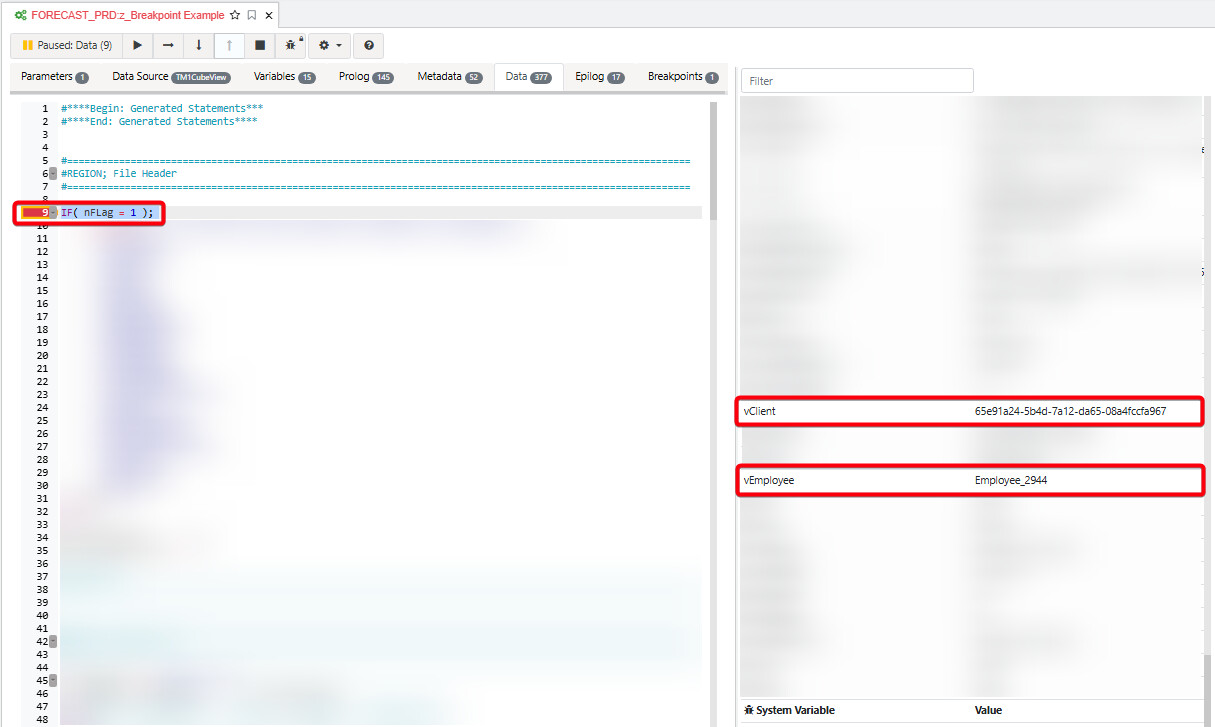Click the Step In down-arrow button
This screenshot has height=727, width=1215.
[x=199, y=46]
